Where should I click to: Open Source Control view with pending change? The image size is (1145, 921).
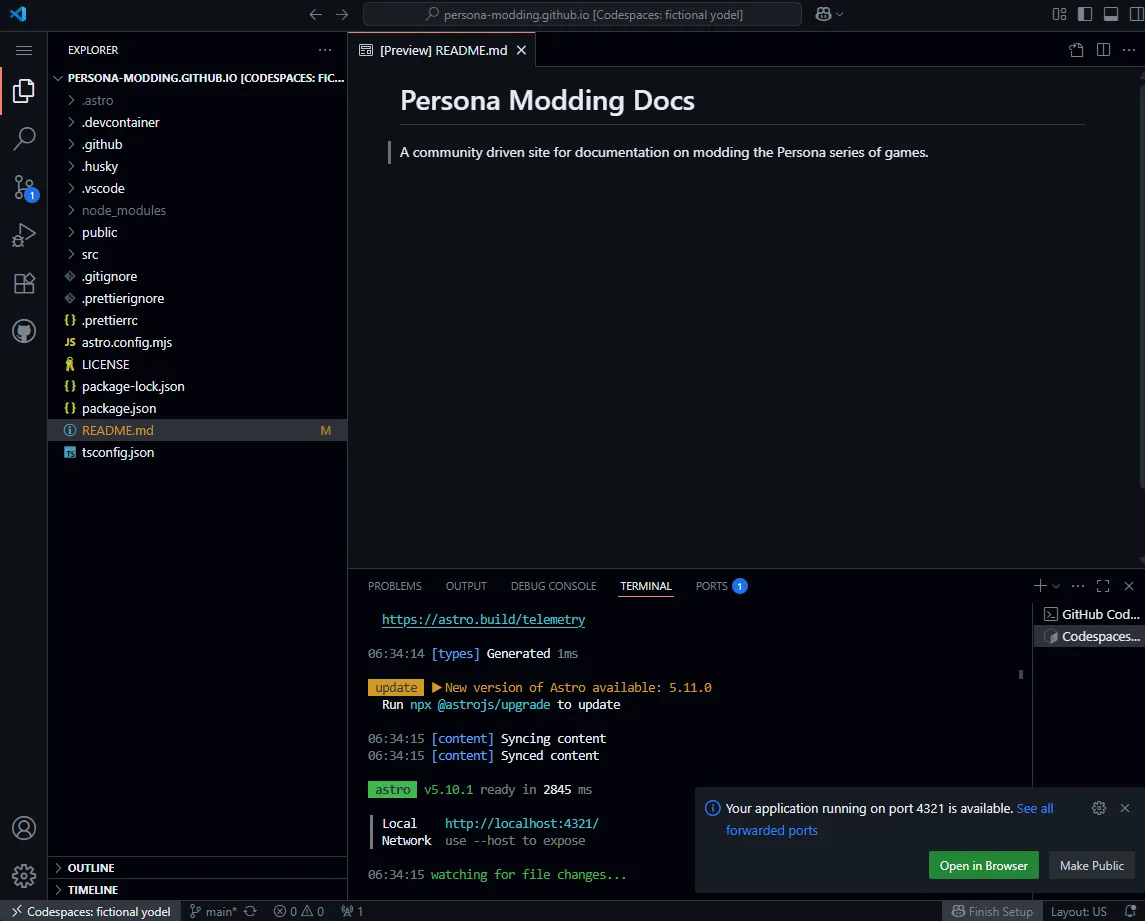(x=24, y=188)
